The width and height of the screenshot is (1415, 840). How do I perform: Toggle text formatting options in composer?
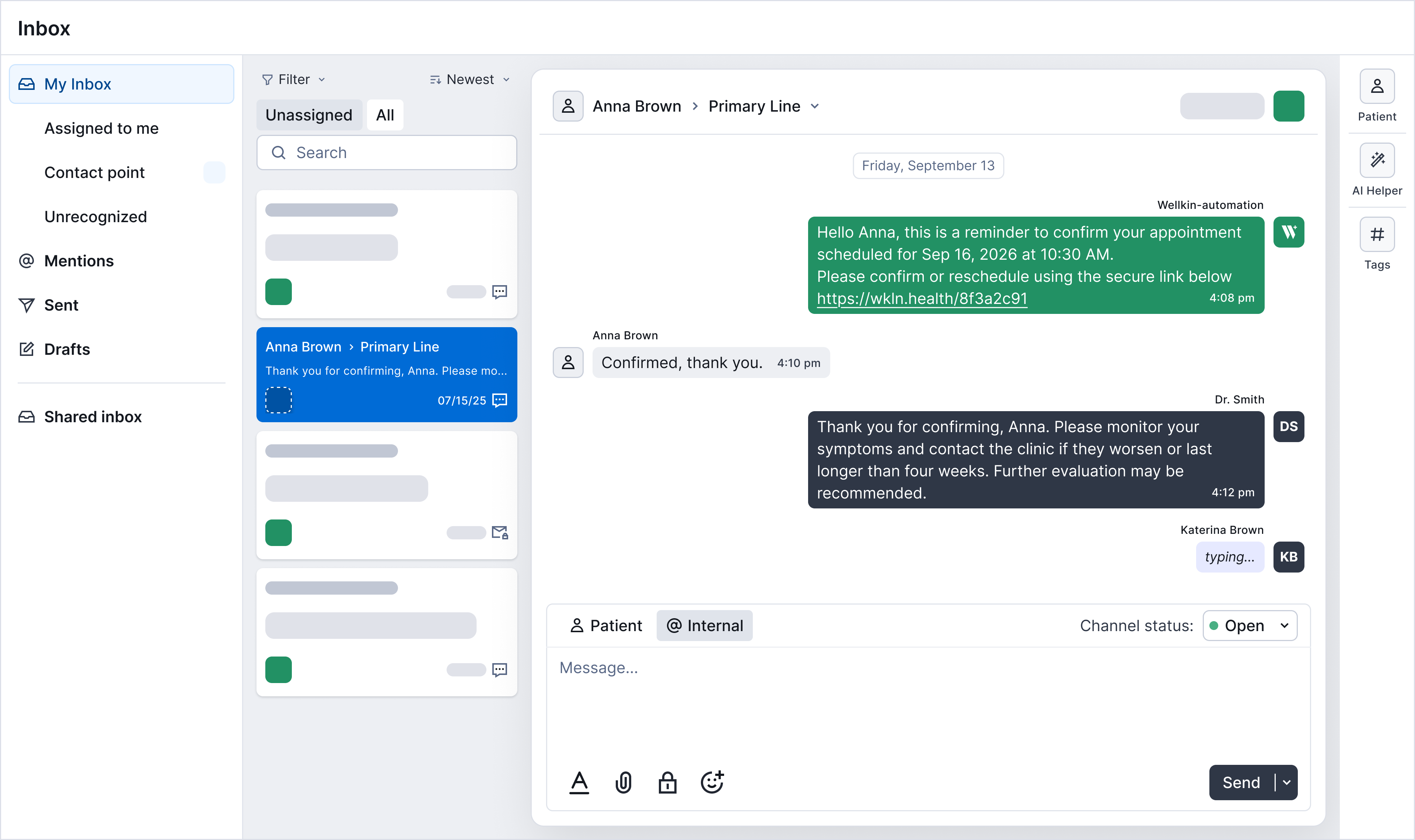coord(579,783)
